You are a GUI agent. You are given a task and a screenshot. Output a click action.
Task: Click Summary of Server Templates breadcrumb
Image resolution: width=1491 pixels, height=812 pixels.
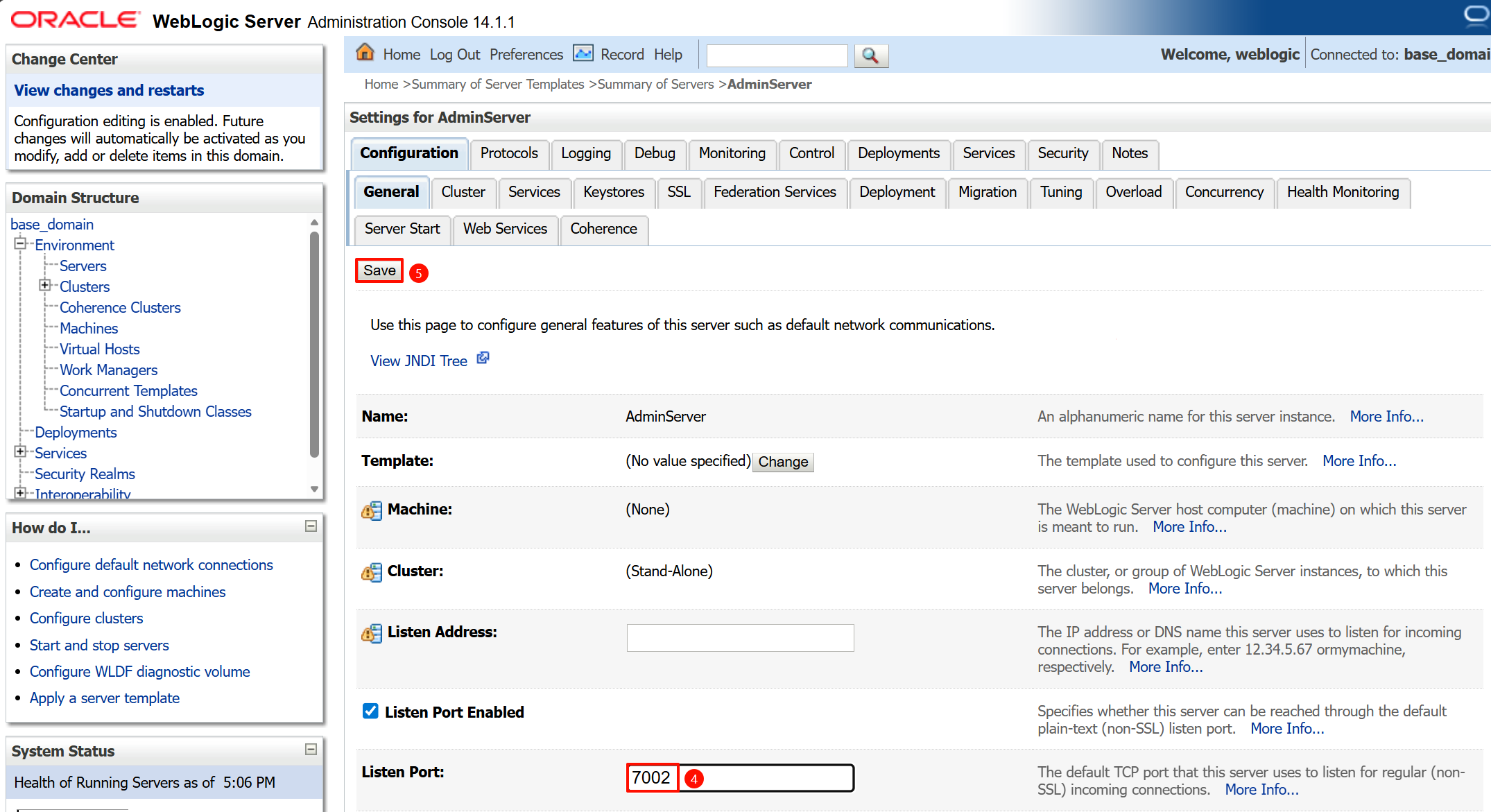pos(498,85)
